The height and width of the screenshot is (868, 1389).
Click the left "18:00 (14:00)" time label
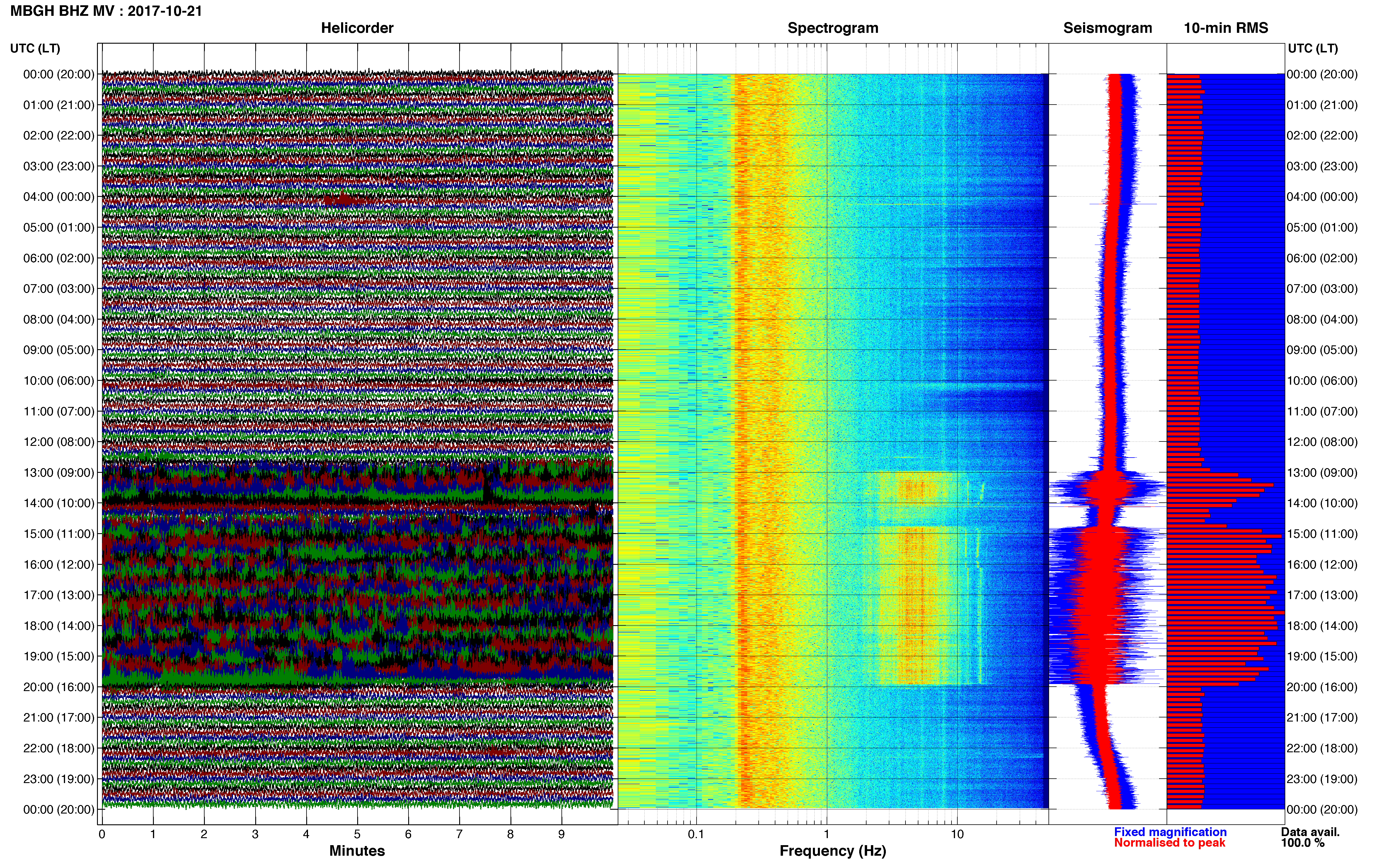pos(59,626)
